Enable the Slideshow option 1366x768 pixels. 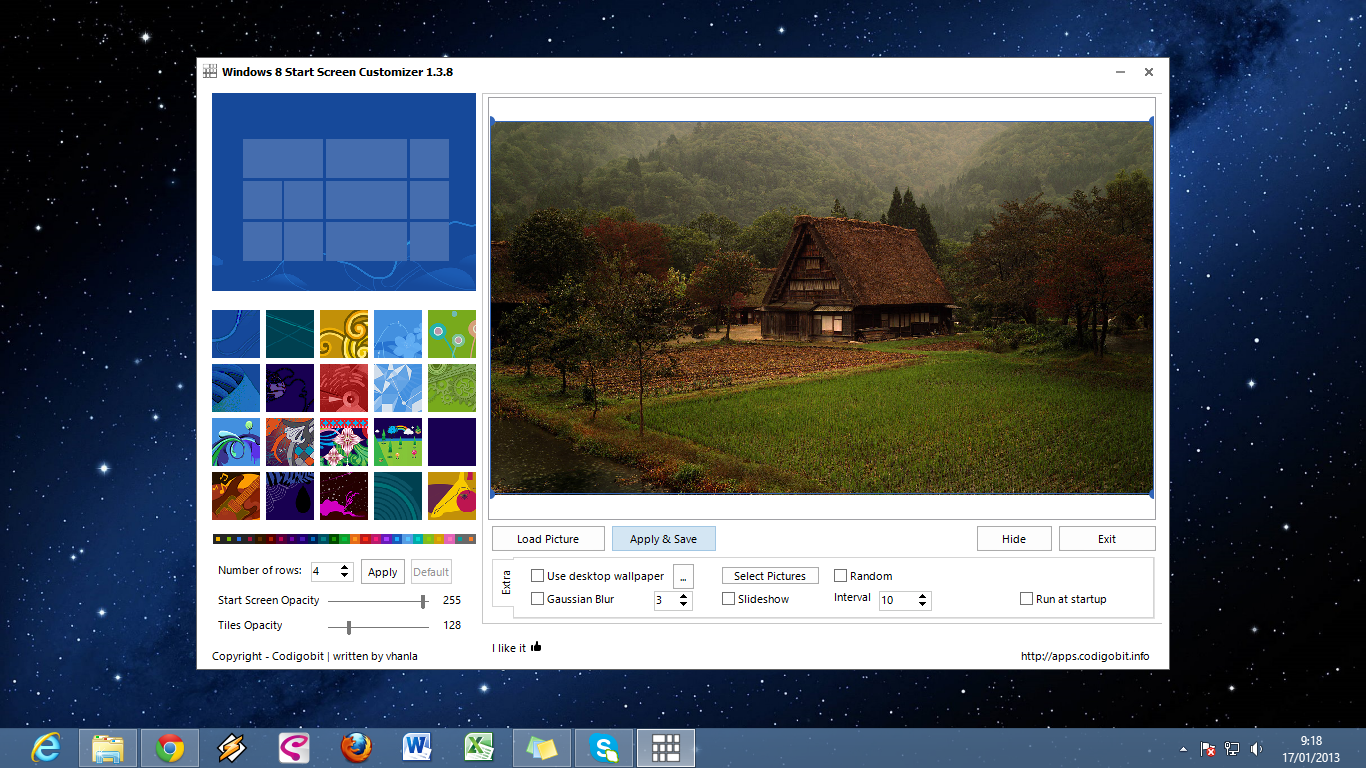(729, 598)
